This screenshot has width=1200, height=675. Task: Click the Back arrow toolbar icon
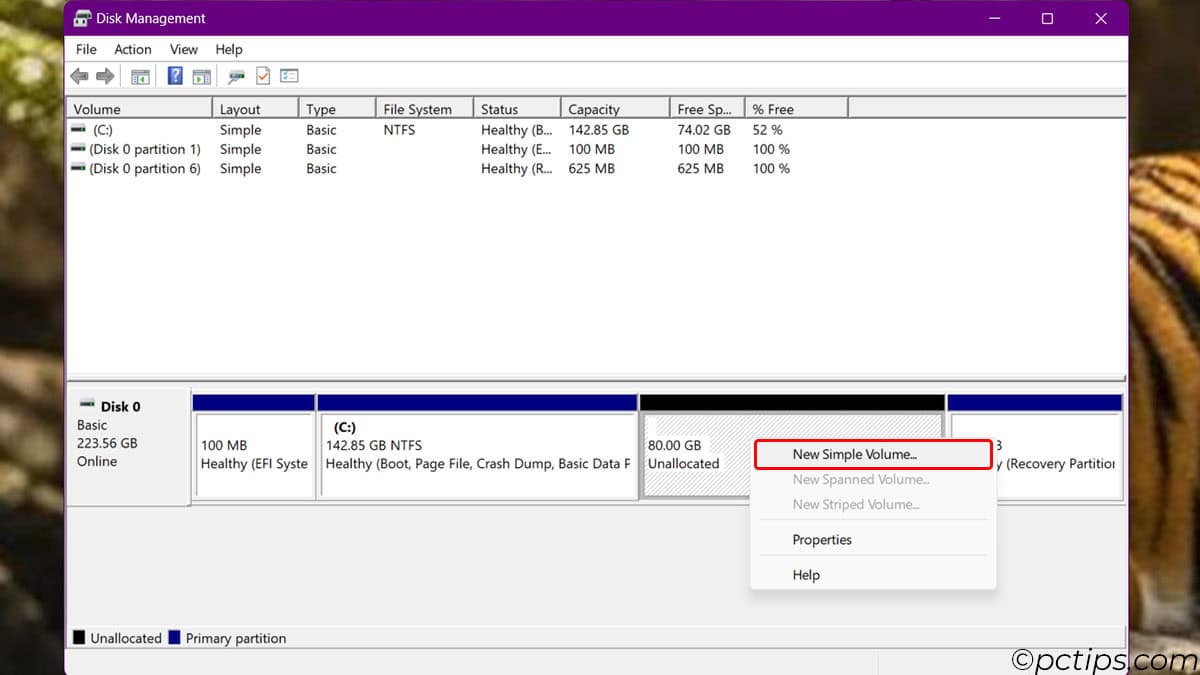point(79,76)
